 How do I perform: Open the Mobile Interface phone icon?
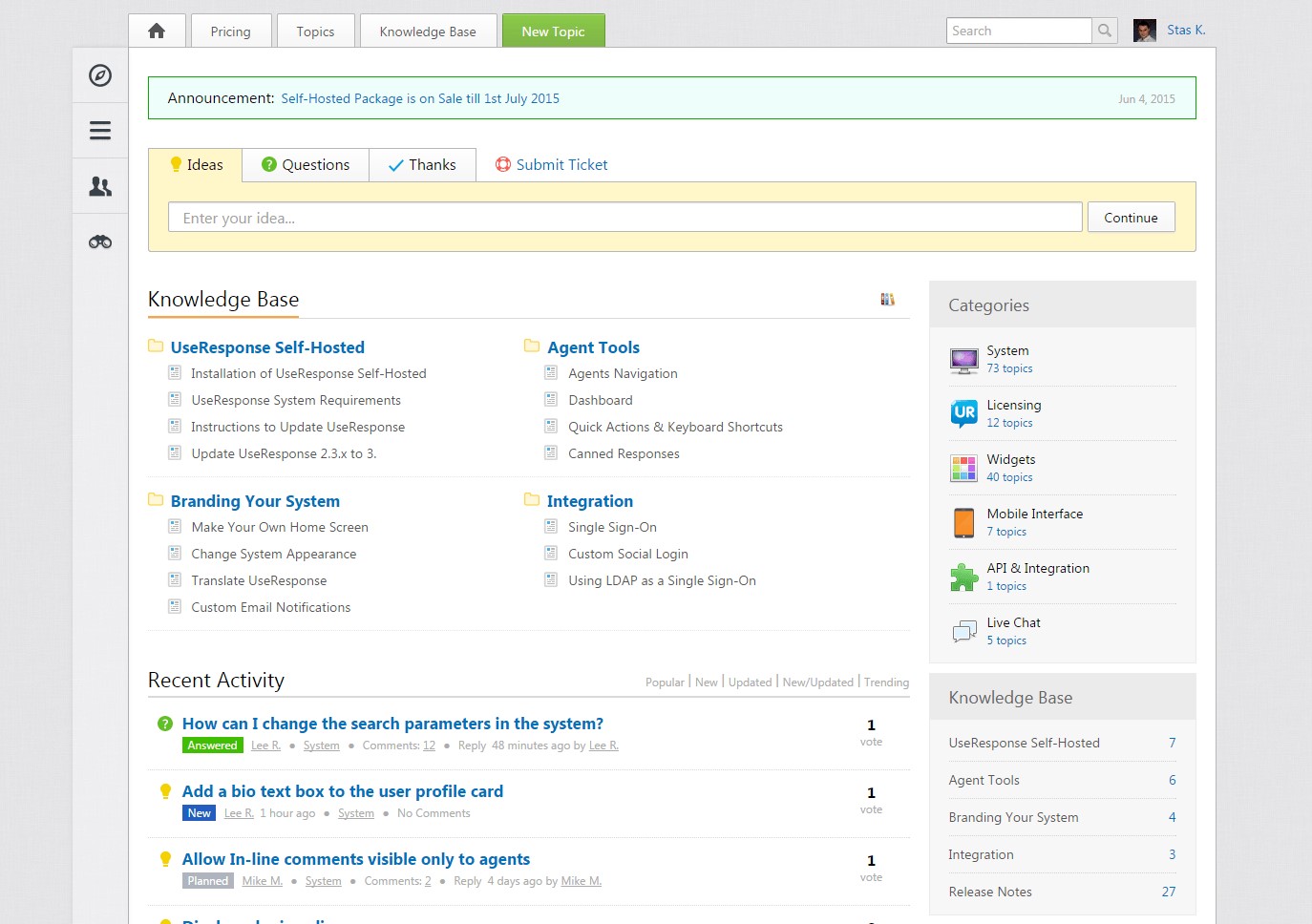coord(963,523)
